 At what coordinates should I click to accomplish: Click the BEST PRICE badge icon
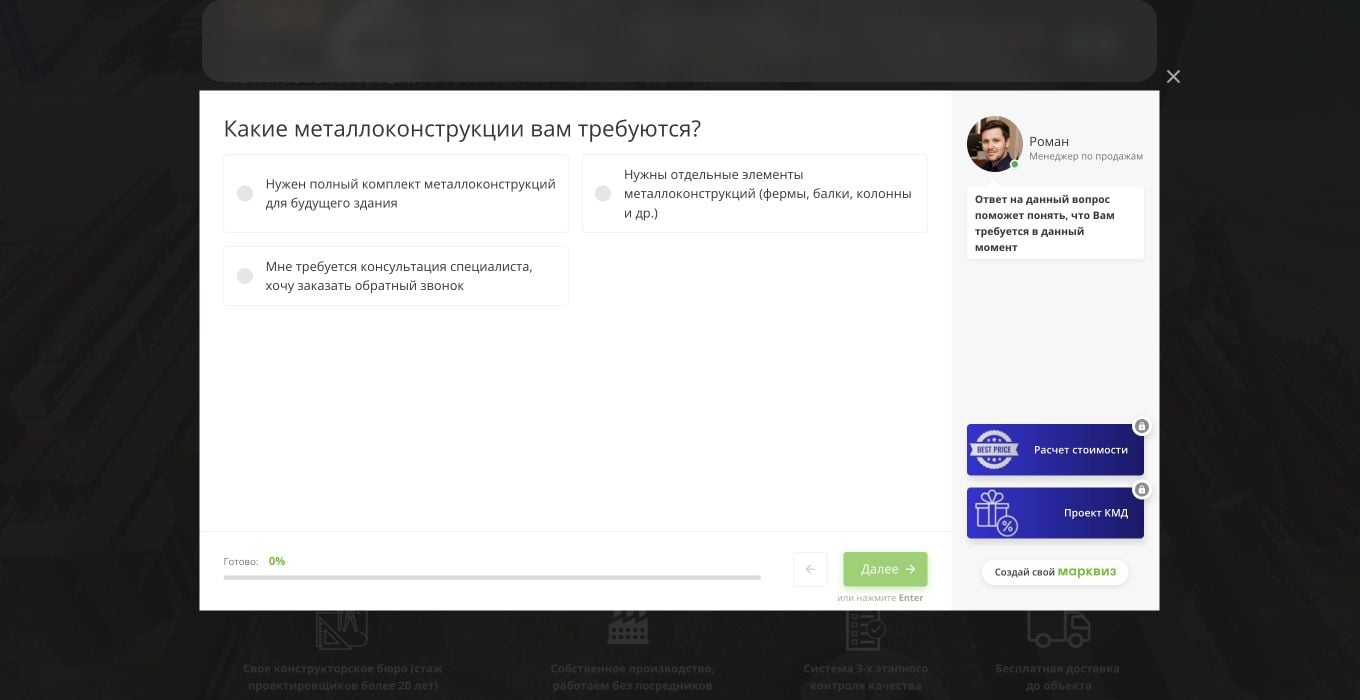(994, 449)
